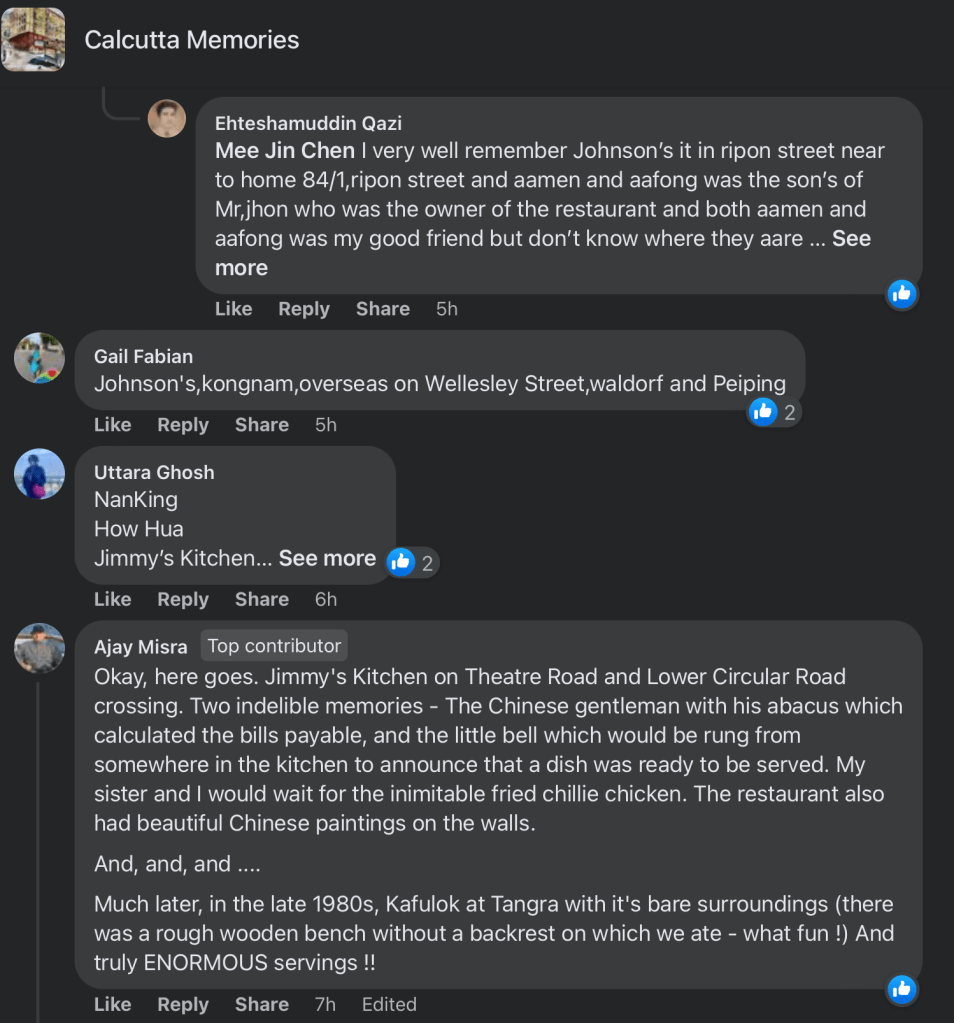
Task: Like Uttara Ghosh's comment
Action: (112, 599)
